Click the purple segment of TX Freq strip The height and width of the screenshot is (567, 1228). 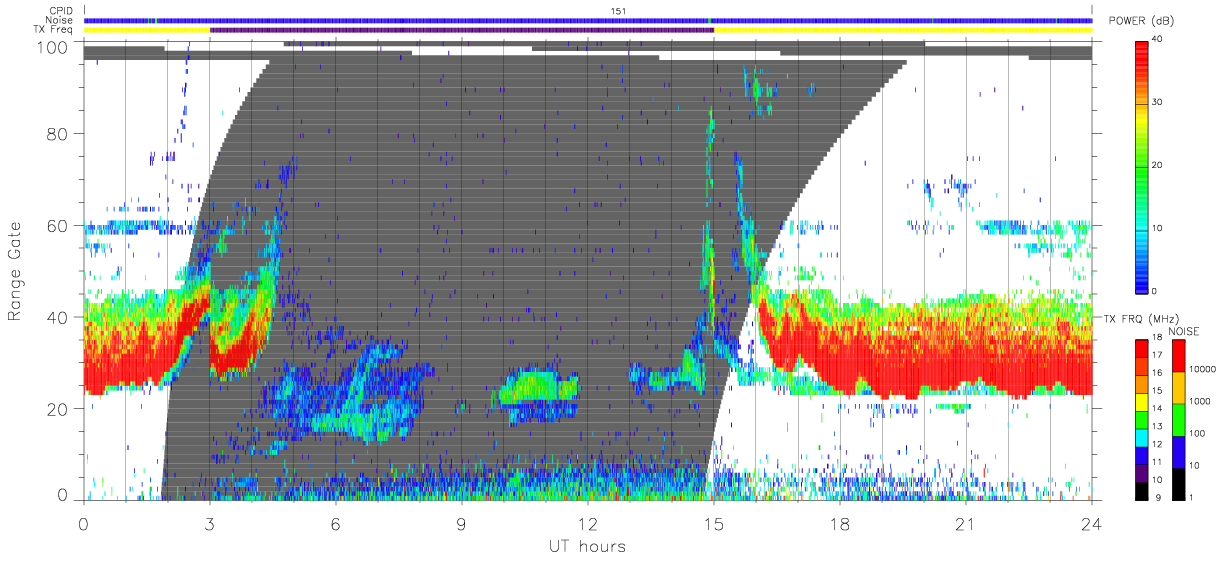(462, 30)
